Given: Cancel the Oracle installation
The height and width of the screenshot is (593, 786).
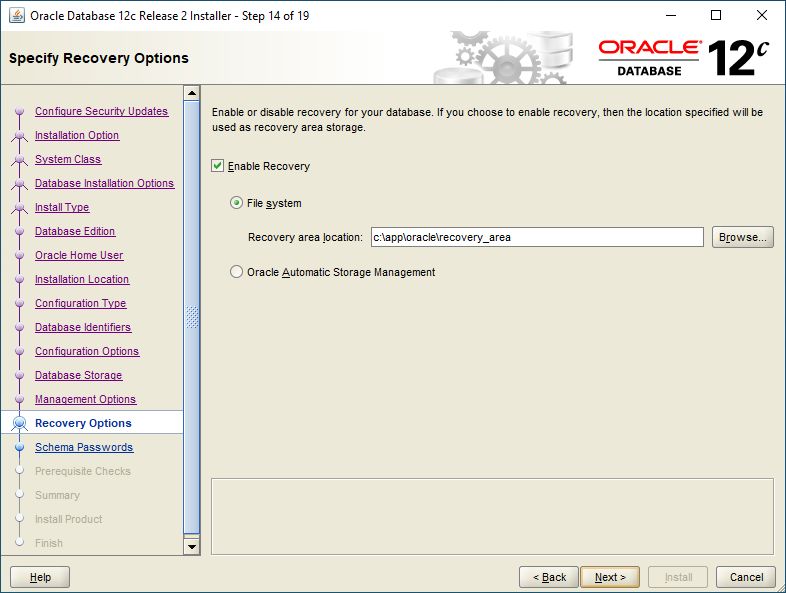Looking at the screenshot, I should tap(746, 577).
